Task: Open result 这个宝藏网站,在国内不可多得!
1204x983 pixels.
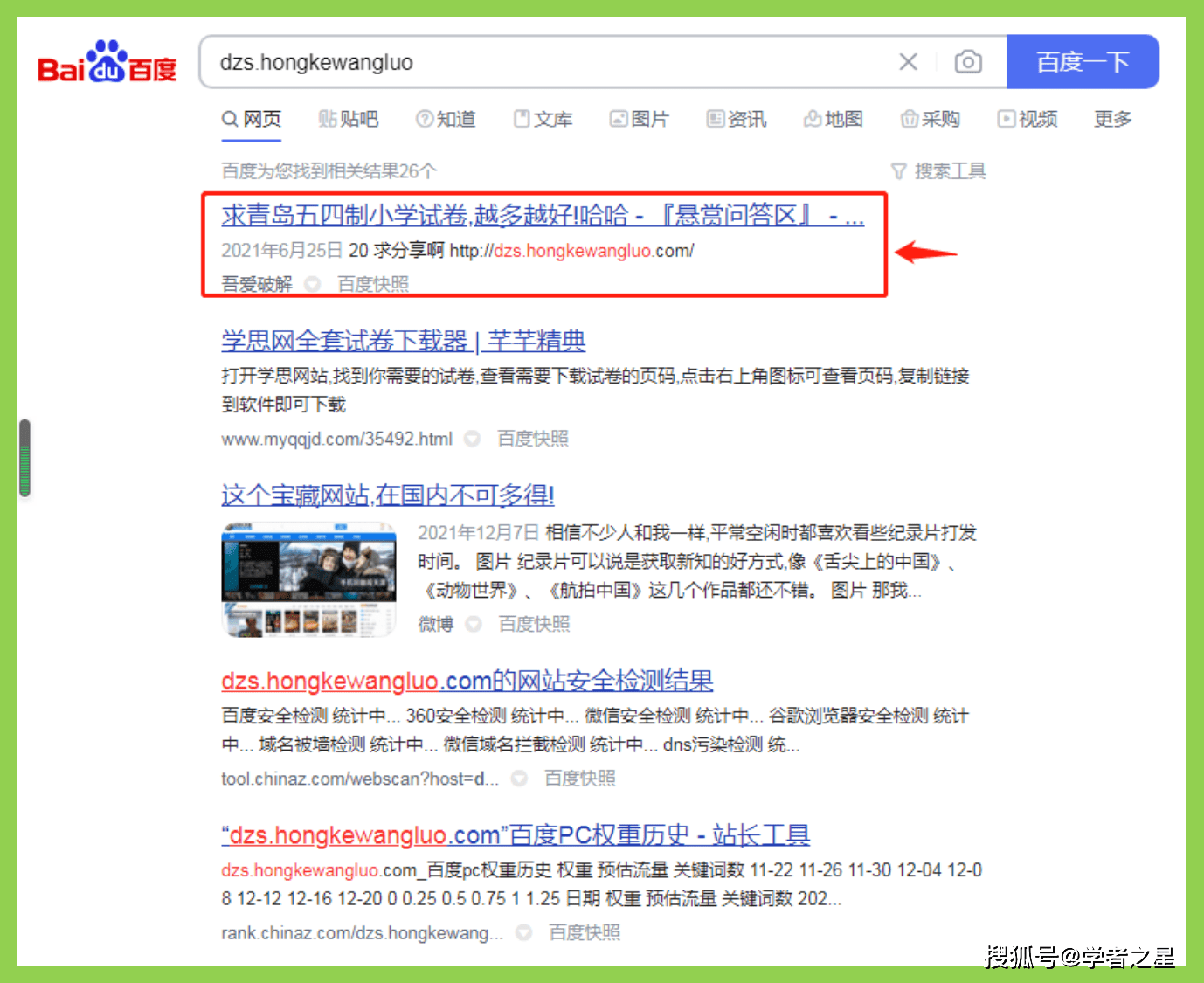Action: (388, 495)
